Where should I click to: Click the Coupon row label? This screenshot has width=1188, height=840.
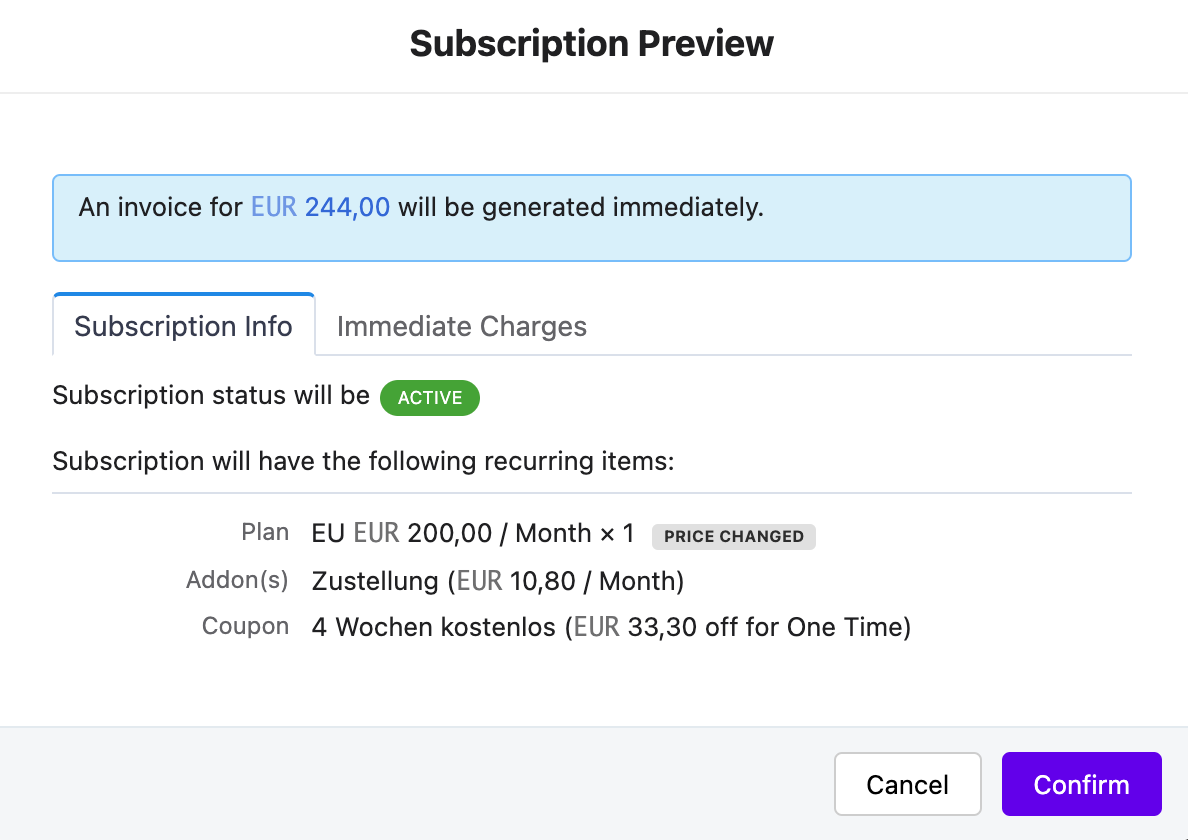[x=245, y=626]
